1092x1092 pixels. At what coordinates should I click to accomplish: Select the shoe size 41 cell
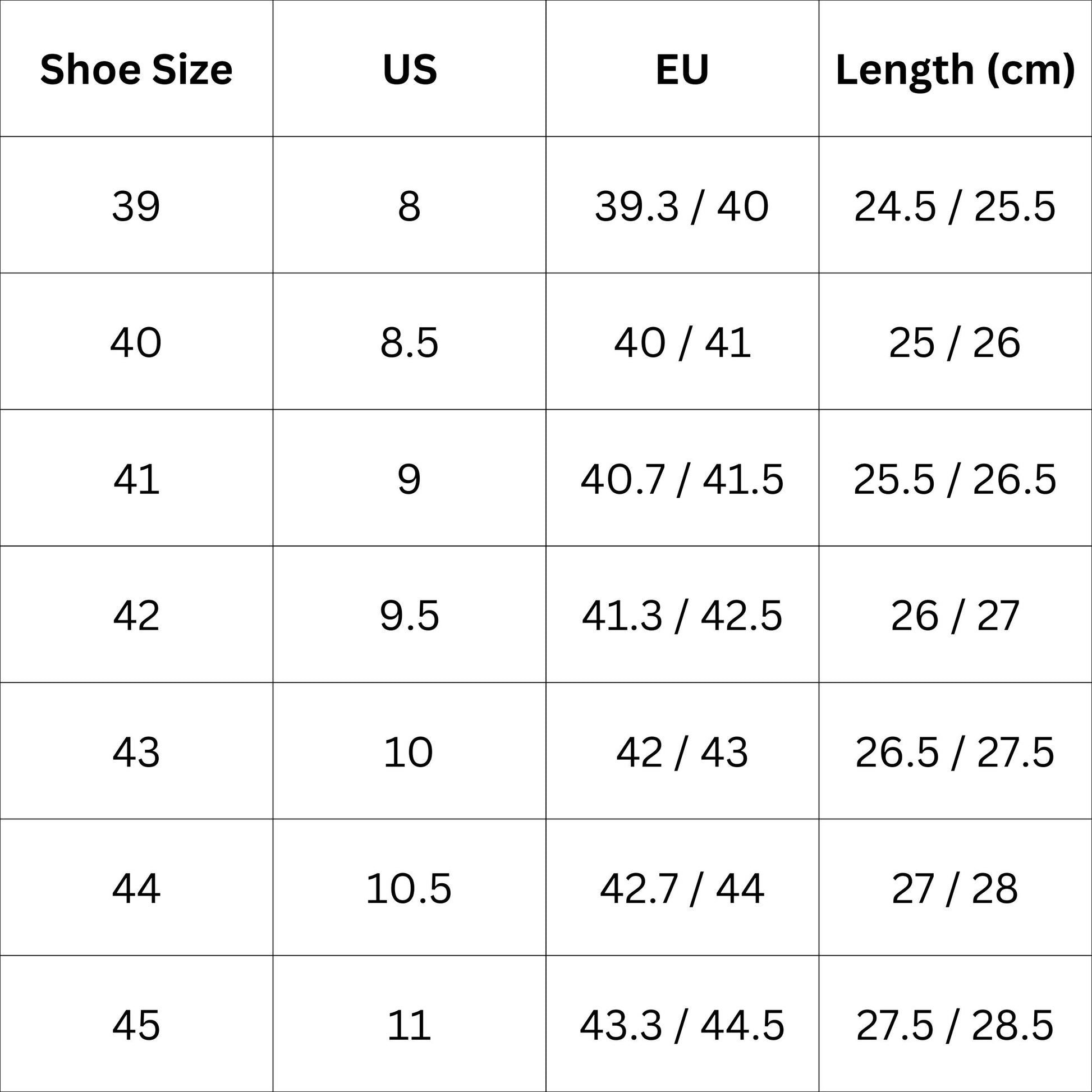pos(136,479)
